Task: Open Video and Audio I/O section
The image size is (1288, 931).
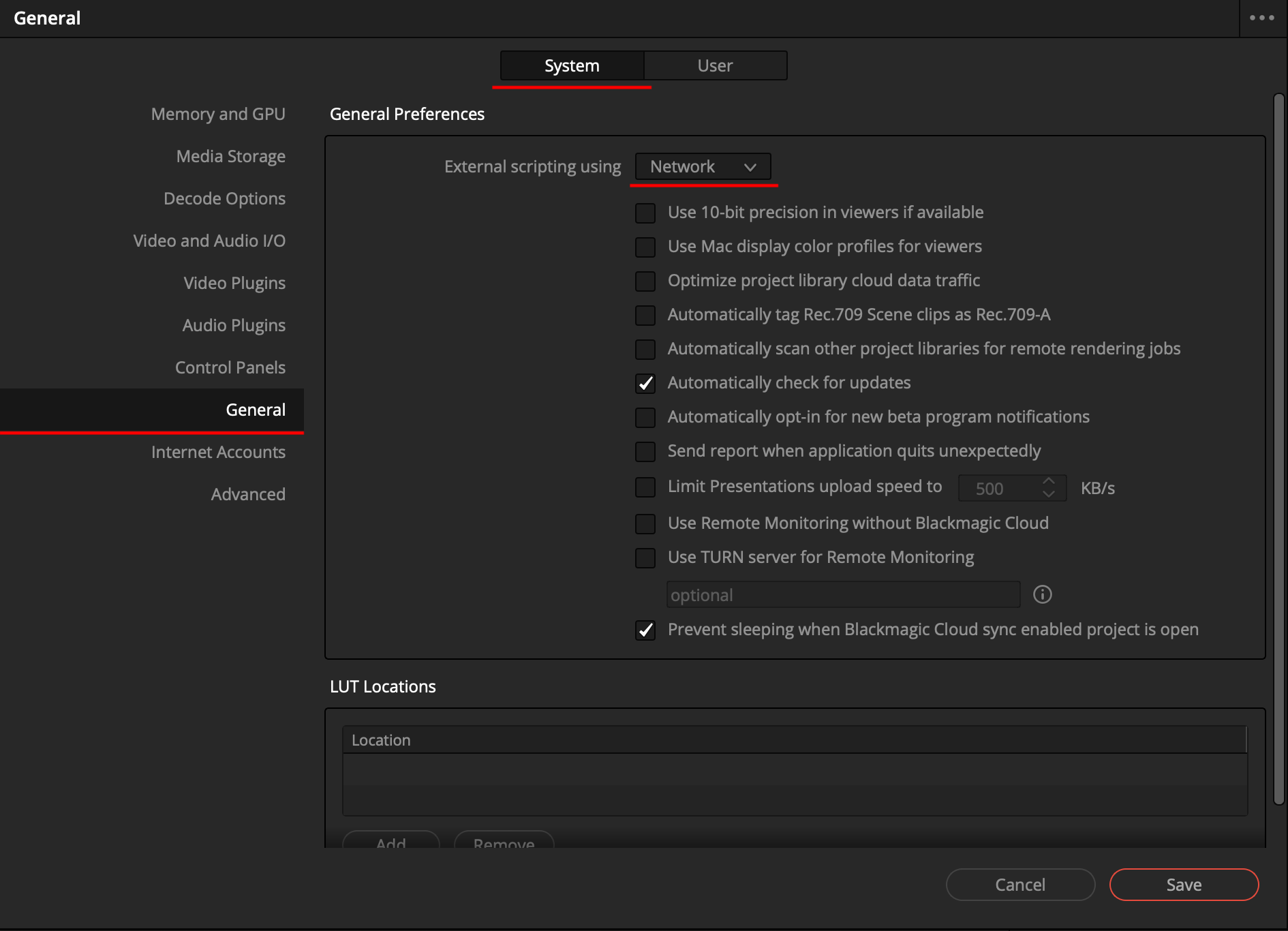Action: [x=209, y=241]
